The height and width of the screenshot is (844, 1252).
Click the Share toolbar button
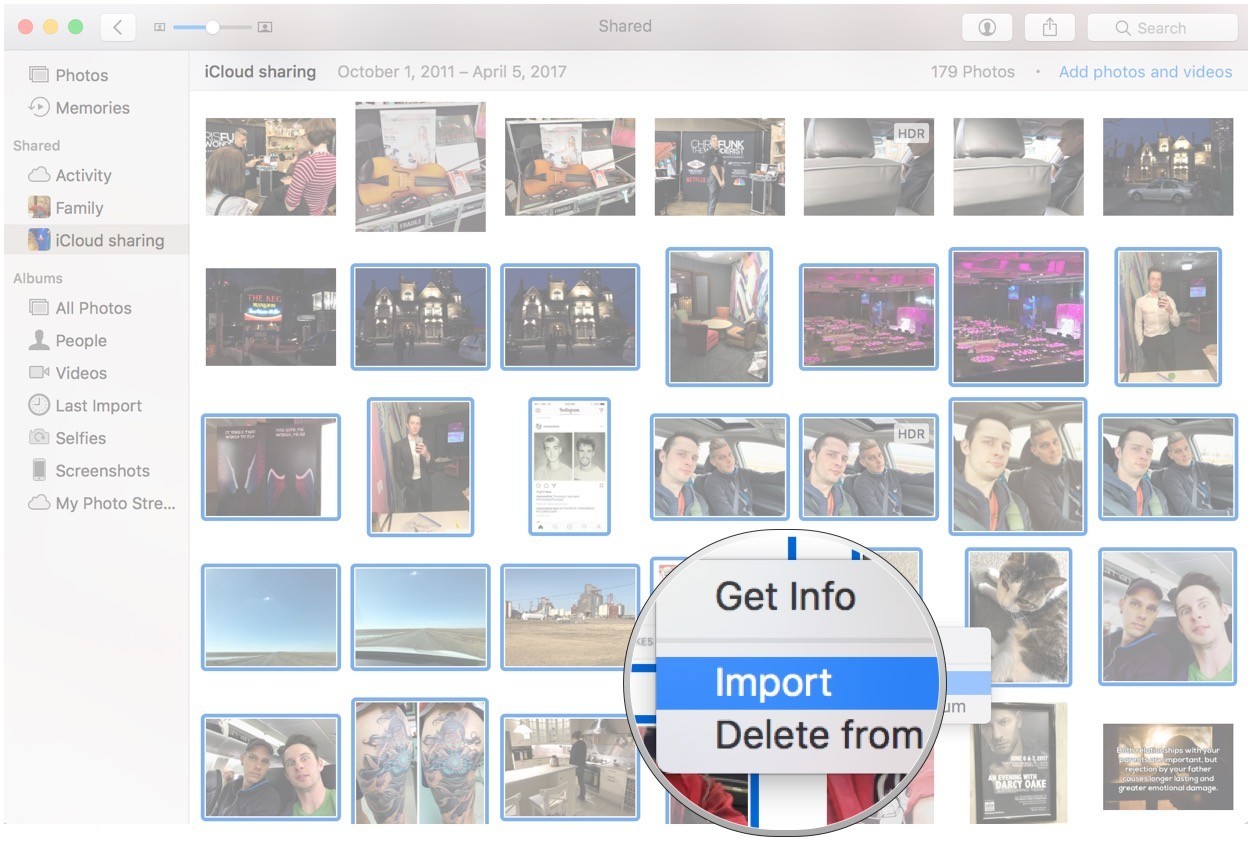[x=1049, y=28]
